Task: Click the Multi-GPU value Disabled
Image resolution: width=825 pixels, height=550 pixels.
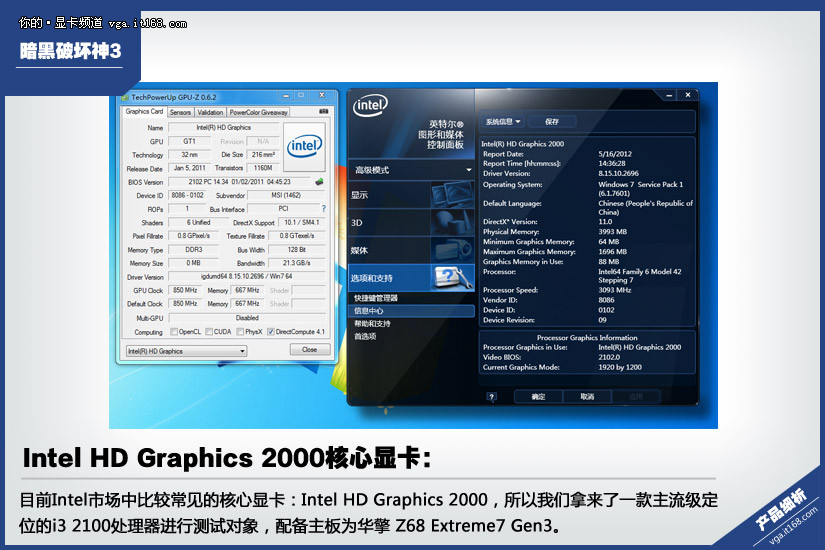Action: (x=247, y=318)
